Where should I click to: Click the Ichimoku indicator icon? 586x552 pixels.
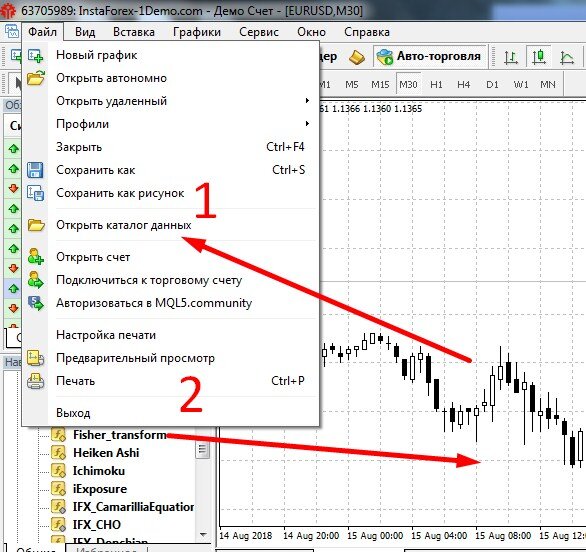58,471
